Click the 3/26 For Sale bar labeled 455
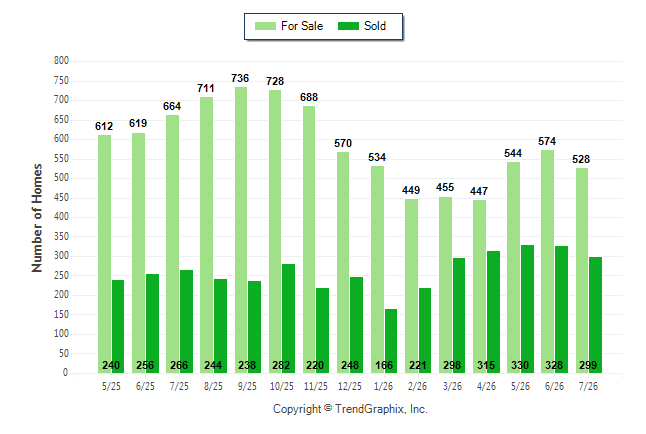The image size is (646, 434). click(x=445, y=285)
